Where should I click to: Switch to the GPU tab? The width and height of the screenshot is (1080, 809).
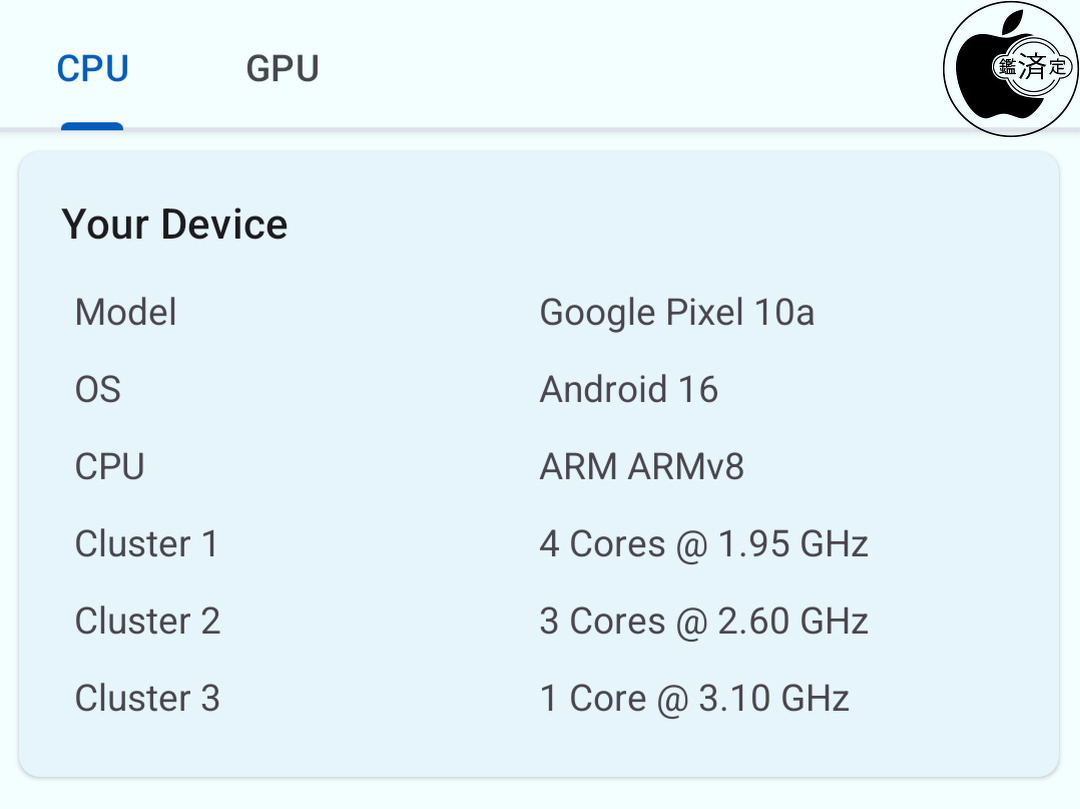click(282, 69)
